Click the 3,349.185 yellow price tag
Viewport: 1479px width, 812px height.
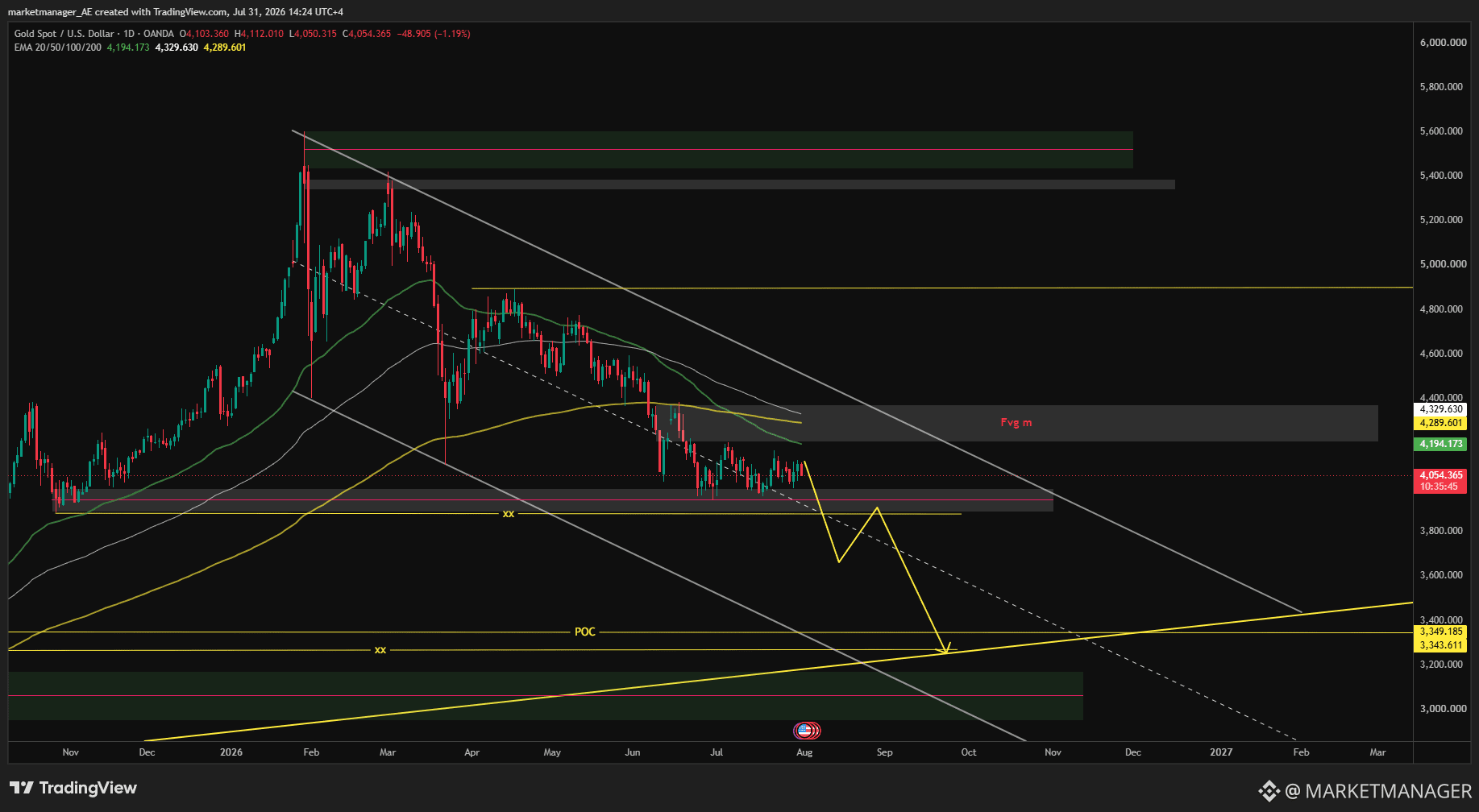pos(1441,632)
